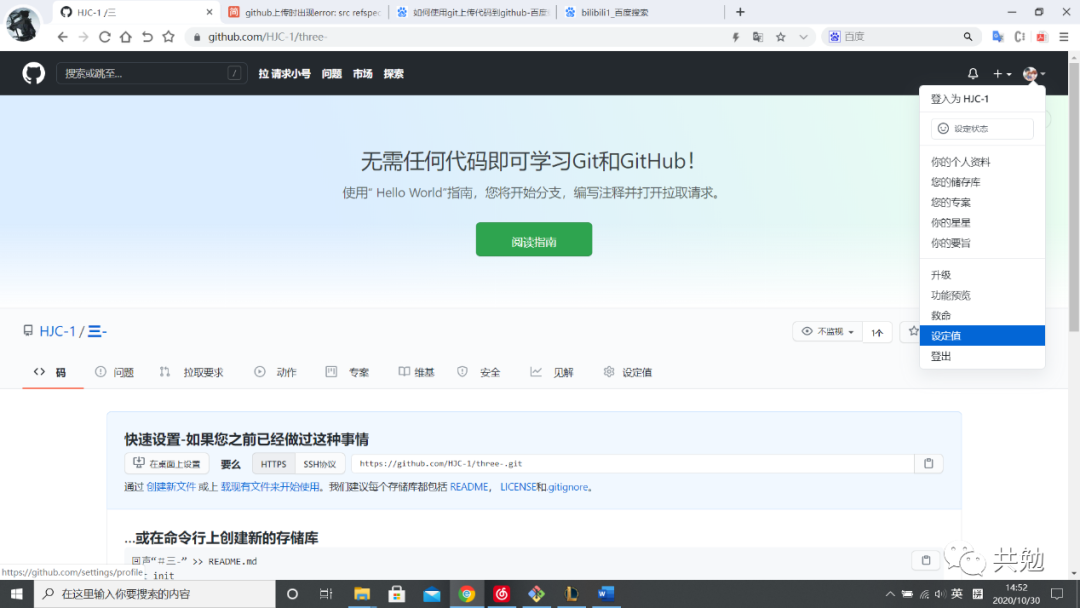Open 问题 in the GitHub header

[x=331, y=74]
